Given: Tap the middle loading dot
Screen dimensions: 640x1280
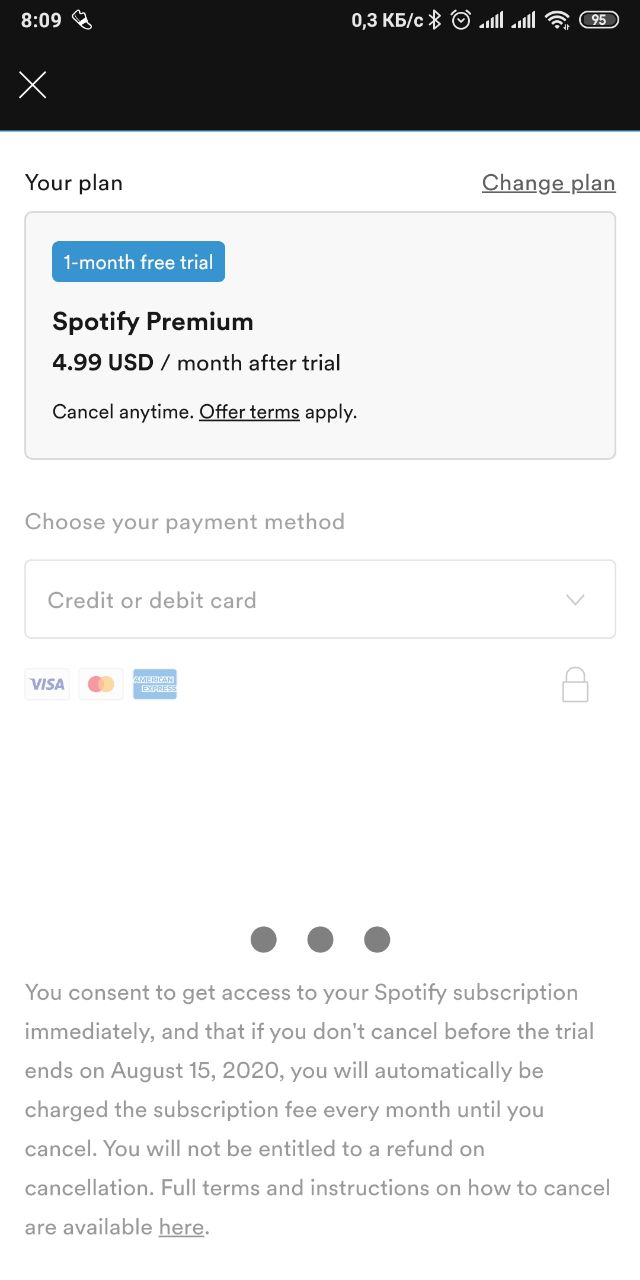Looking at the screenshot, I should coord(320,939).
